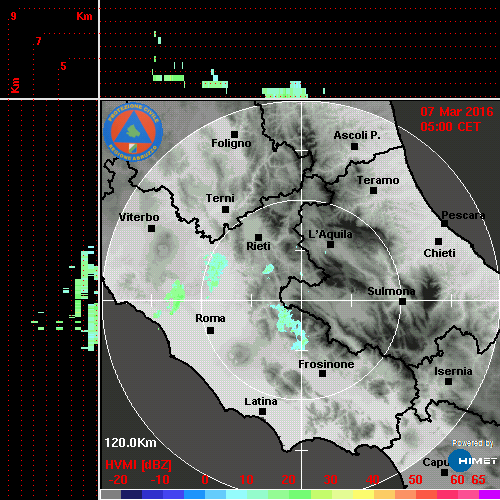Click the Foligno marker square

pos(234,134)
